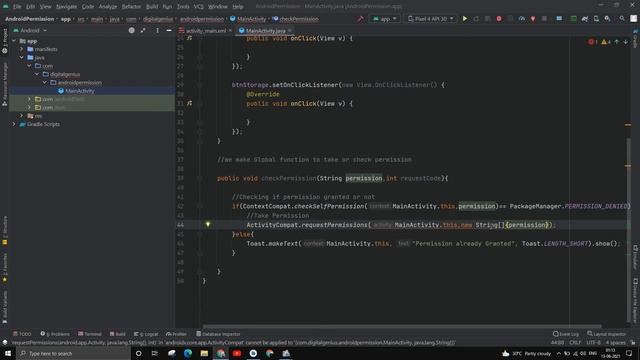Image resolution: width=640 pixels, height=360 pixels.
Task: Open the Pixel 4 API 30 device dropdown
Action: pos(431,19)
